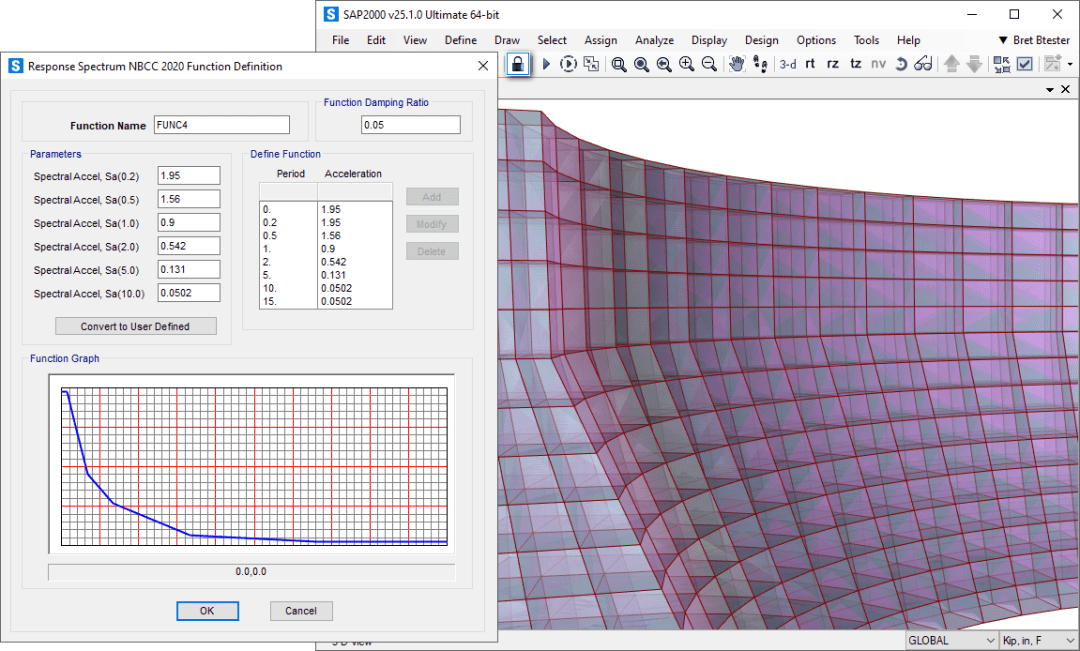1080x651 pixels.
Task: Click the Run Analysis play icon
Action: coord(546,64)
